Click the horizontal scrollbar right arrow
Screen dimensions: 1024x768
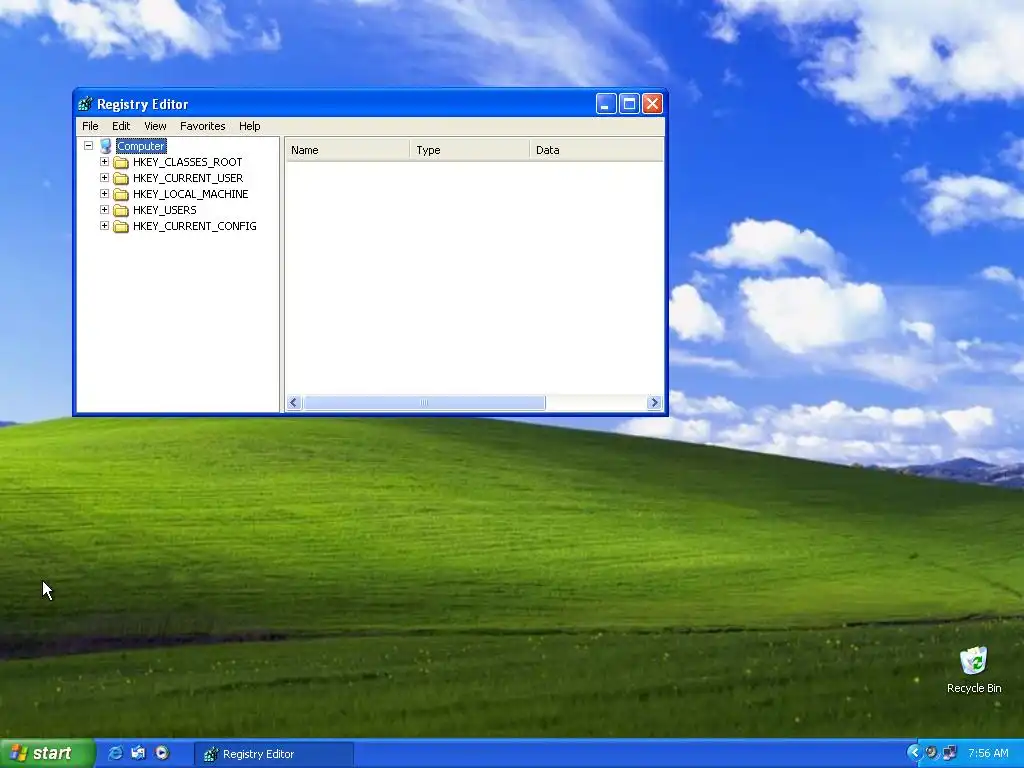click(x=654, y=403)
